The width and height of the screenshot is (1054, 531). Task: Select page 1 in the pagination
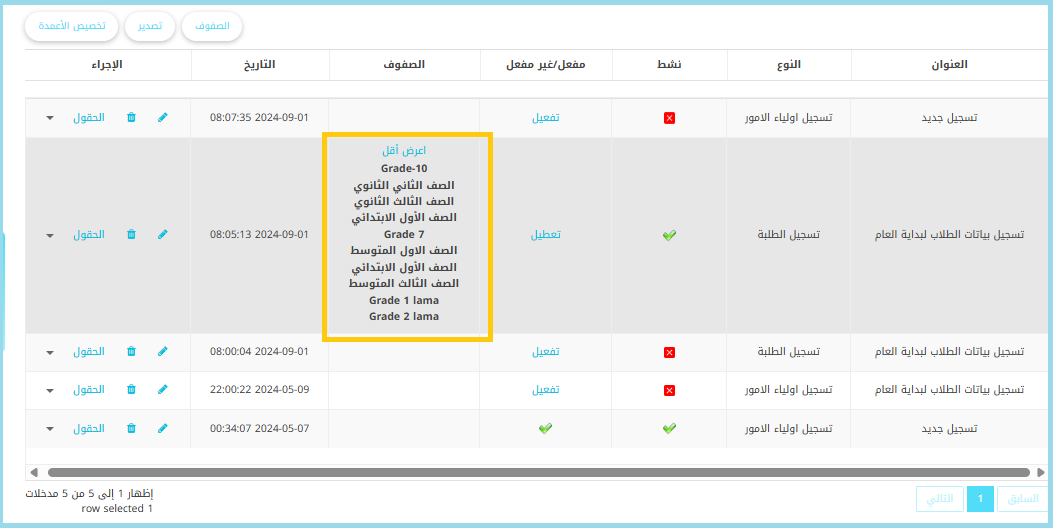tap(980, 498)
